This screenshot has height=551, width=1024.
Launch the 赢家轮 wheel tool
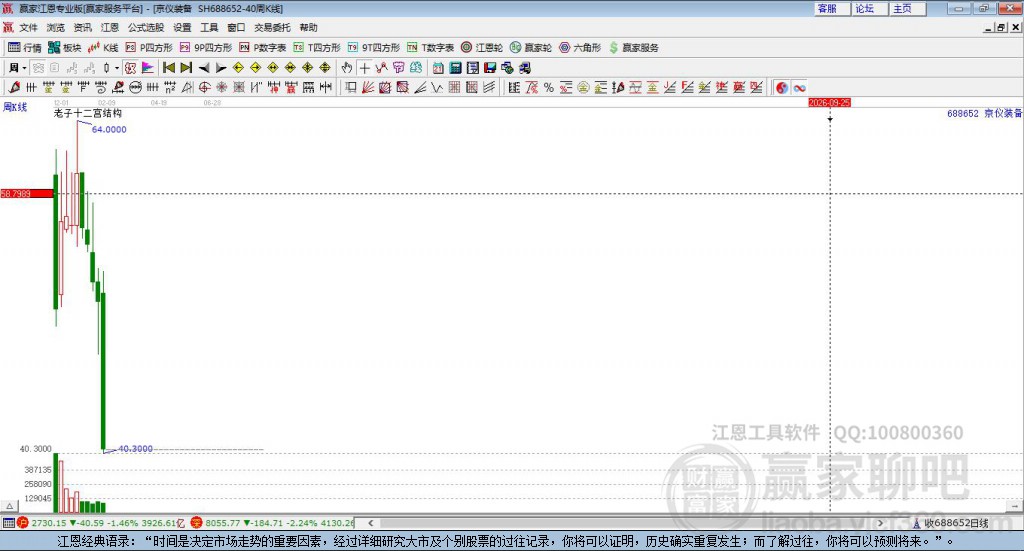pos(531,48)
